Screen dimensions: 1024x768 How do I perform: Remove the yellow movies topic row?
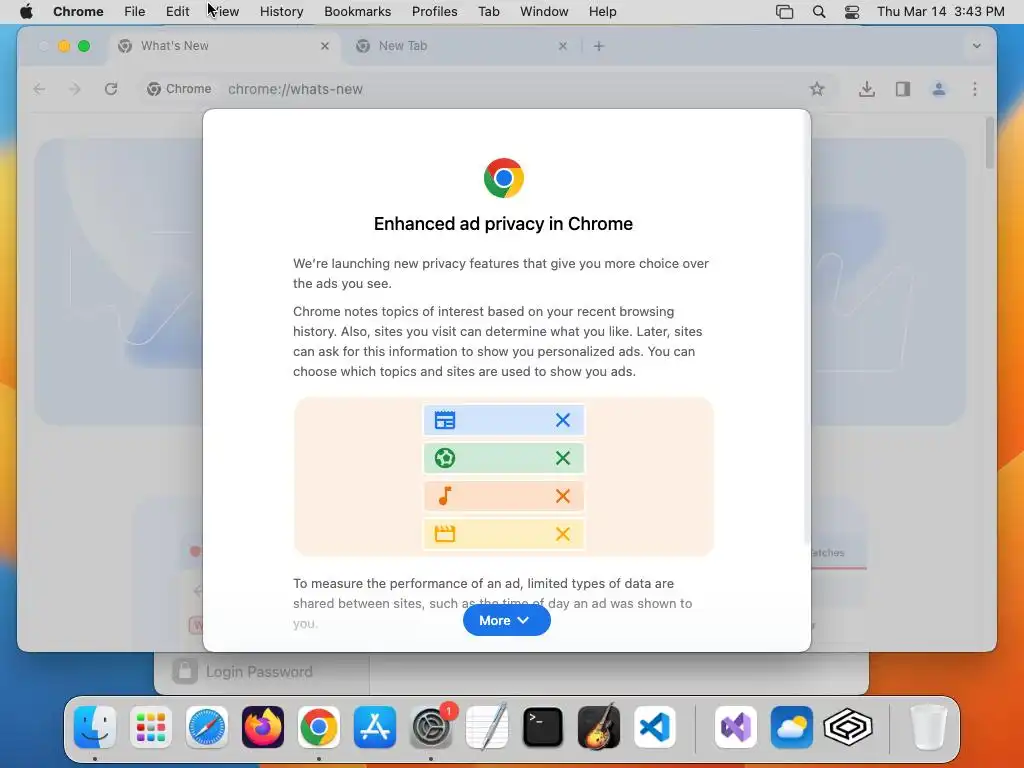tap(562, 534)
